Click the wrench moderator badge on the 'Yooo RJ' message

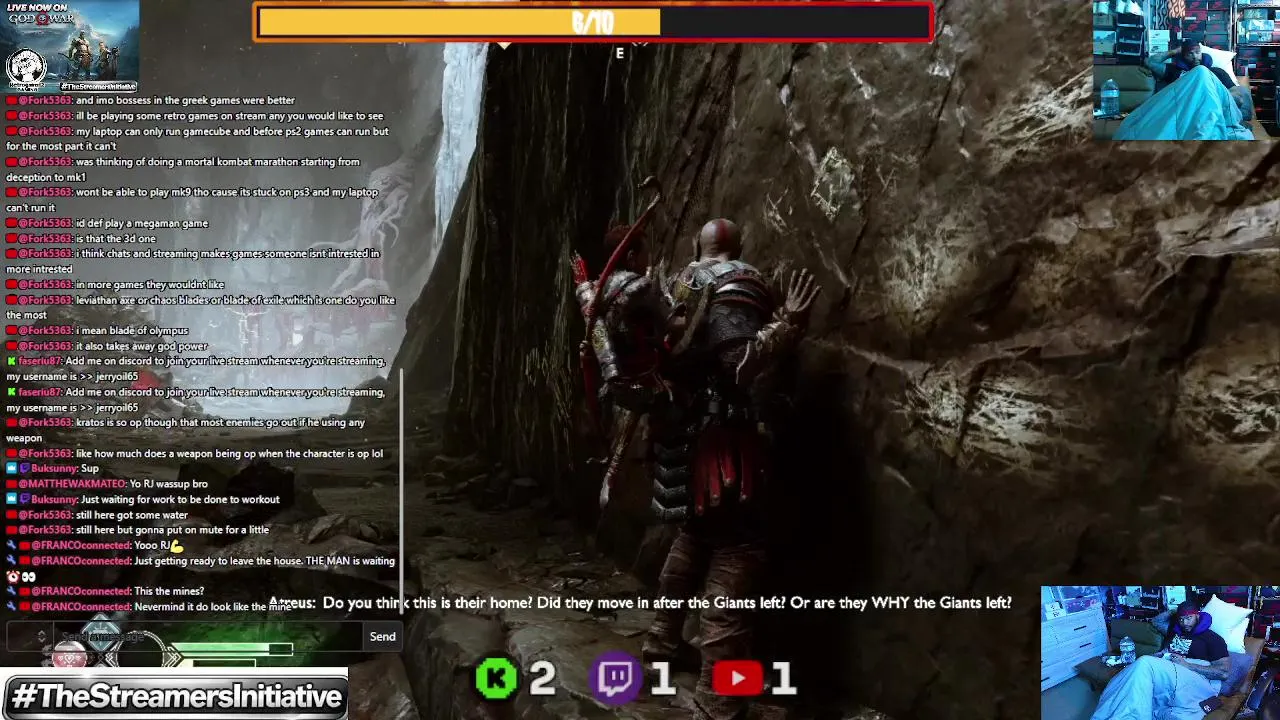click(x=11, y=545)
